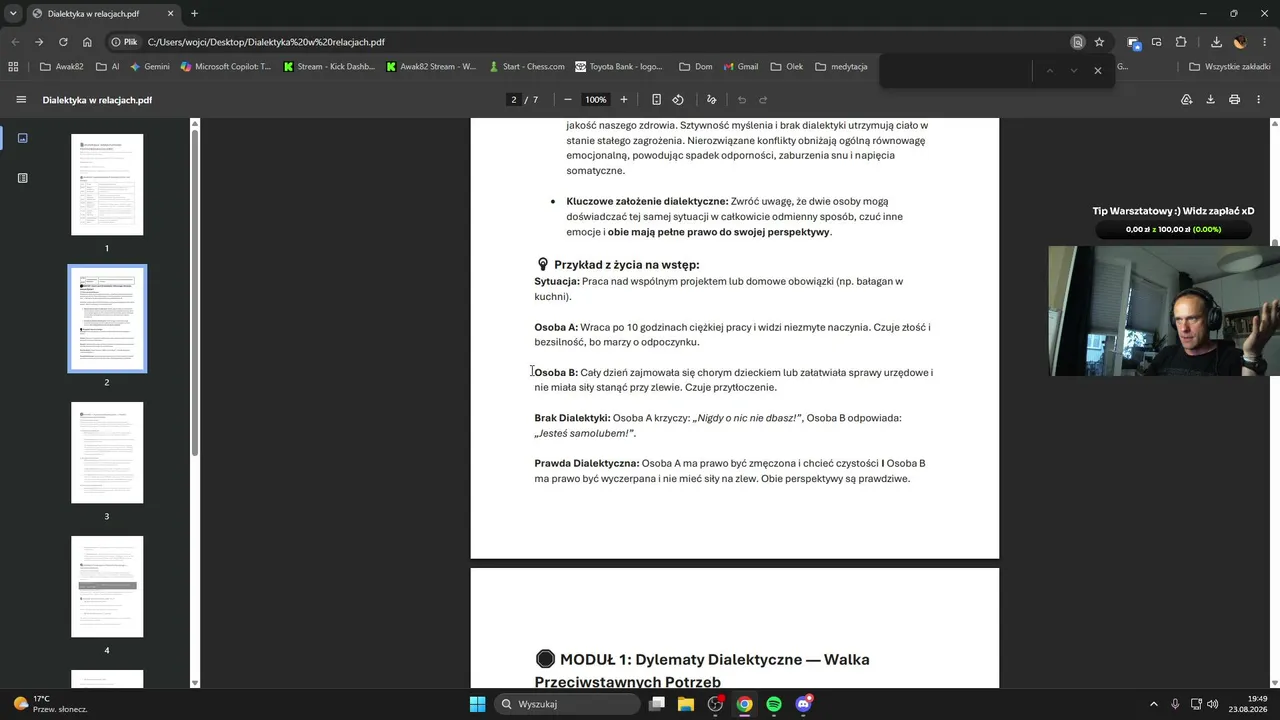1280x720 pixels.
Task: Jump to next find result
Action: [1073, 71]
